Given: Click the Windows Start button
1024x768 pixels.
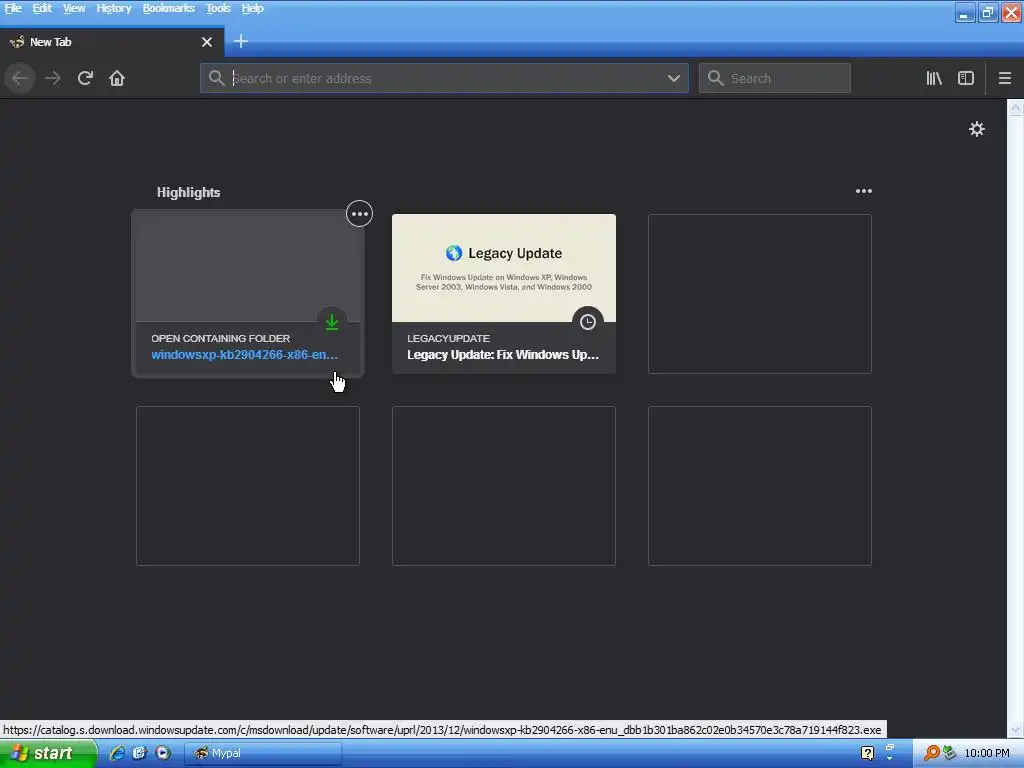Looking at the screenshot, I should coord(48,753).
